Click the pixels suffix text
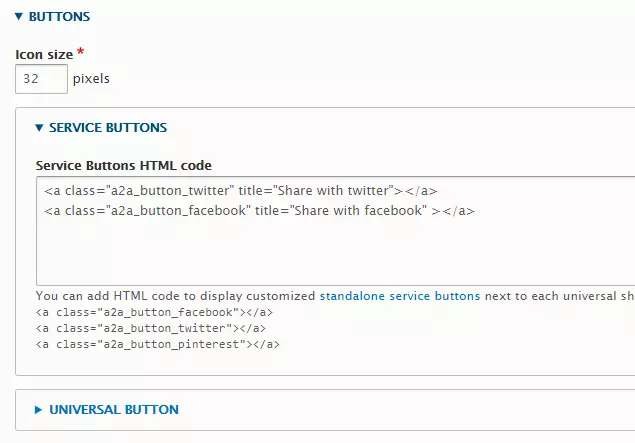 coord(91,79)
